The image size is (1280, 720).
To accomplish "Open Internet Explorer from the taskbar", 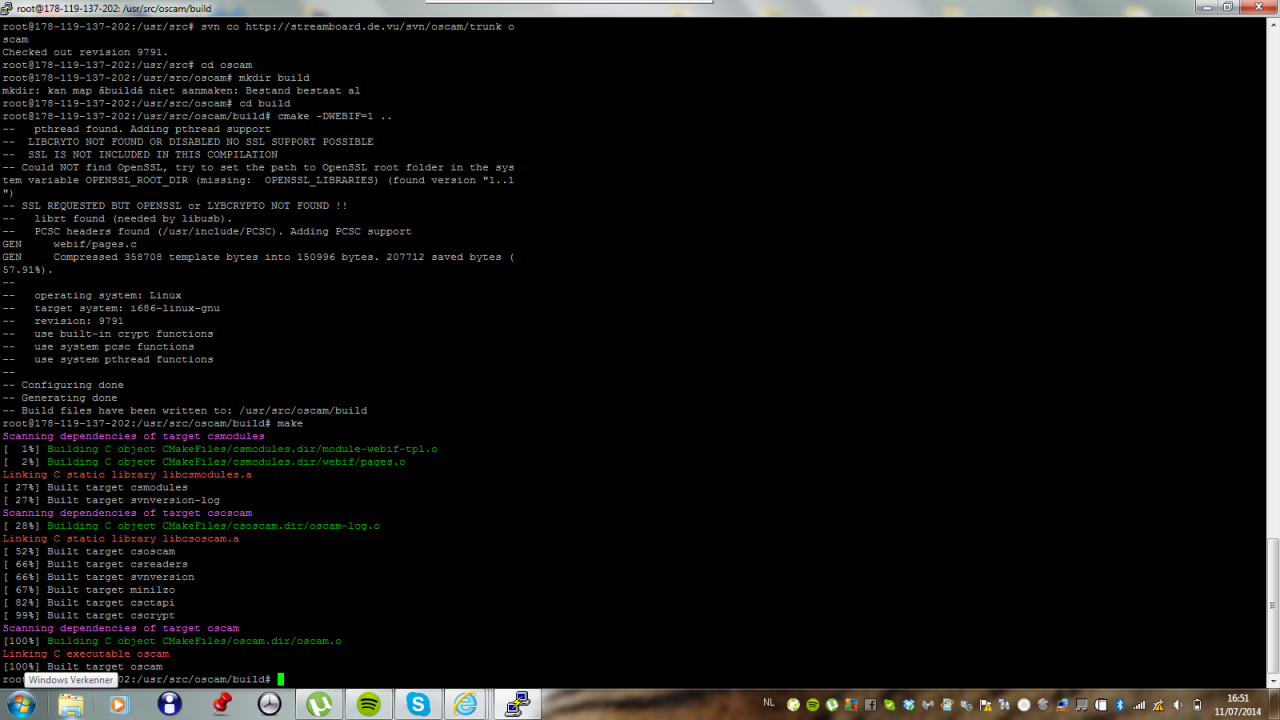I will [466, 704].
